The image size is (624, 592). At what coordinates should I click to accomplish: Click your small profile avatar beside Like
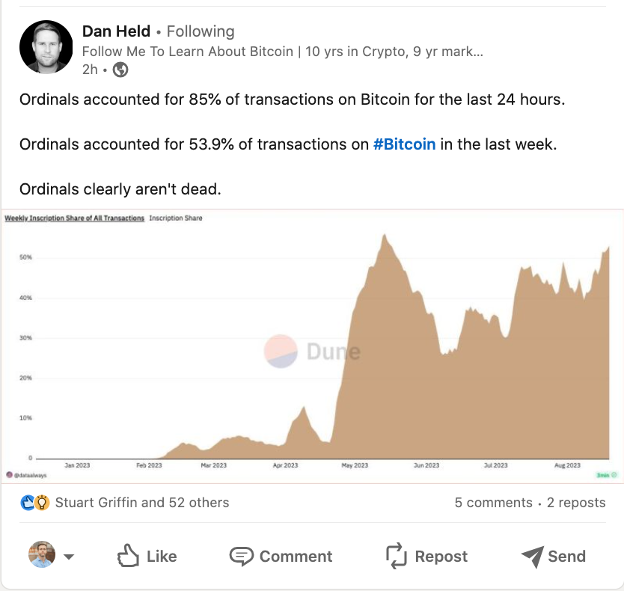[x=41, y=555]
